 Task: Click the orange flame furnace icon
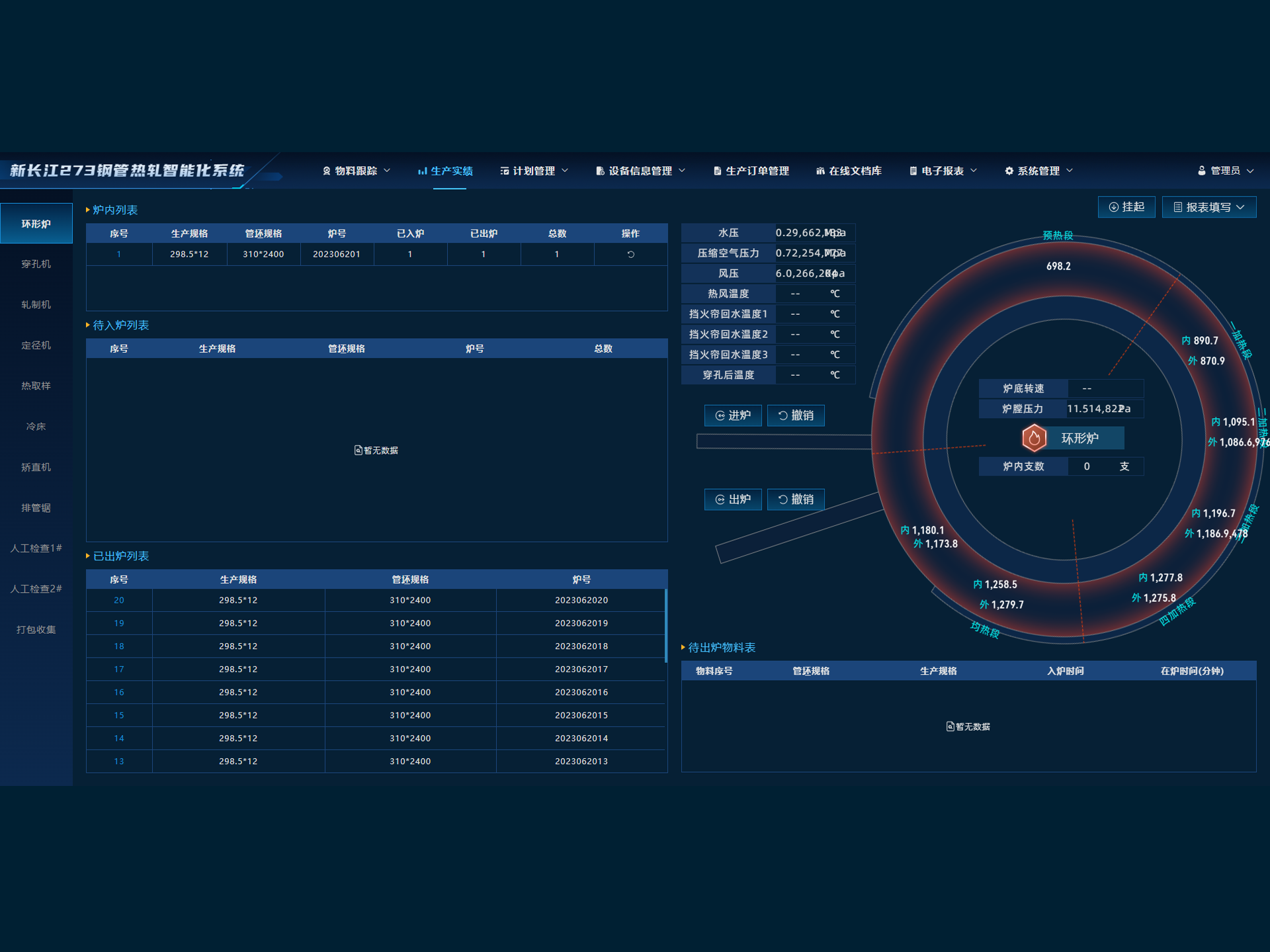click(x=1034, y=438)
